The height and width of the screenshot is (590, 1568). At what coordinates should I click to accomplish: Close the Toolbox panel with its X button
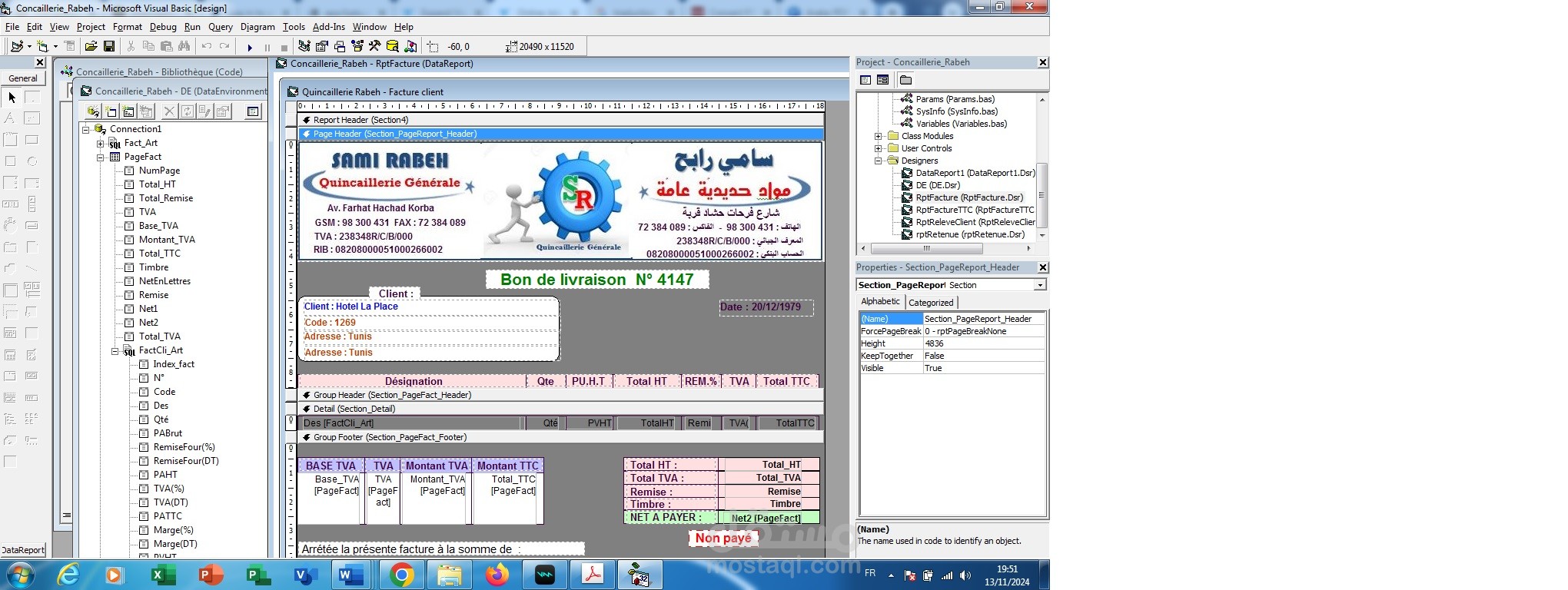40,62
